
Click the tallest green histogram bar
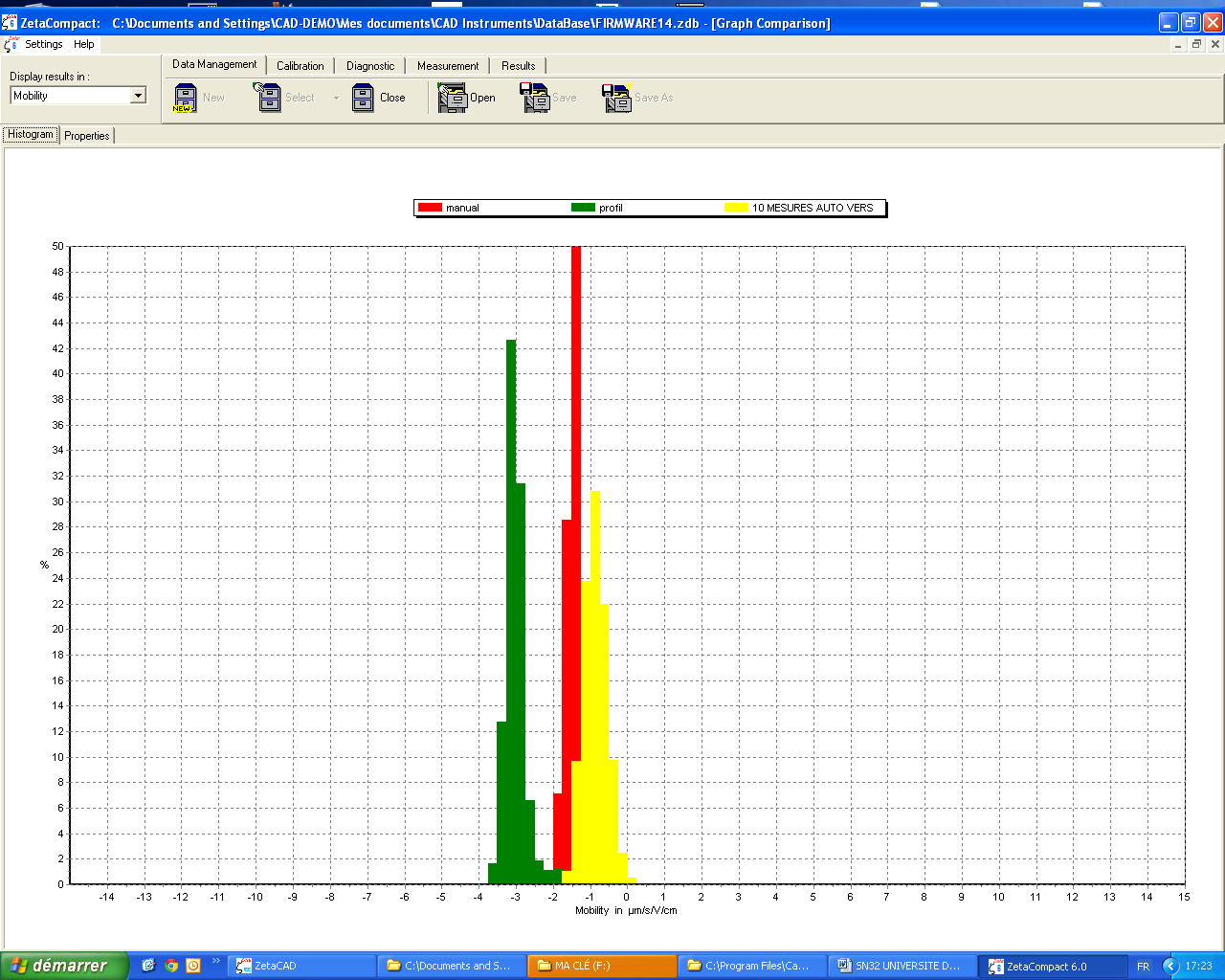(x=511, y=612)
